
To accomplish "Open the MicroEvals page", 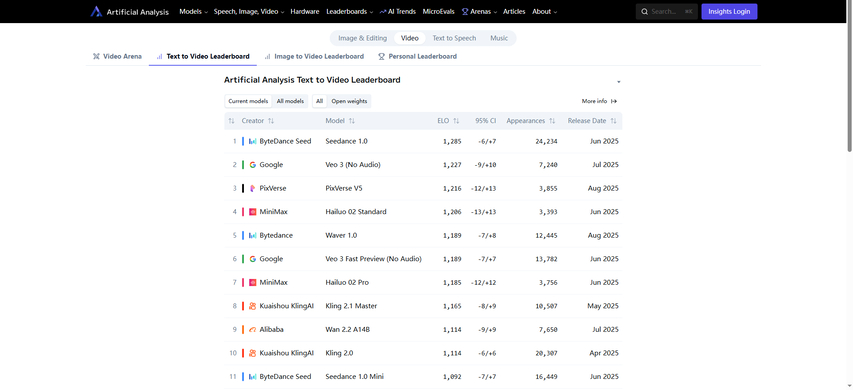I will click(x=438, y=11).
